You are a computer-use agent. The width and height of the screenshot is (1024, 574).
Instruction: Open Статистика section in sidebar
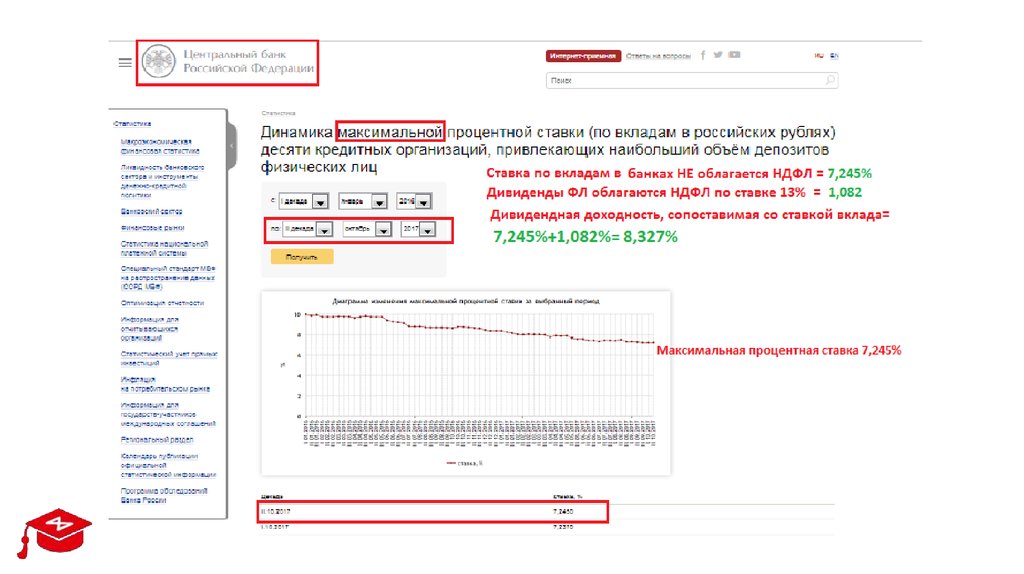click(133, 123)
